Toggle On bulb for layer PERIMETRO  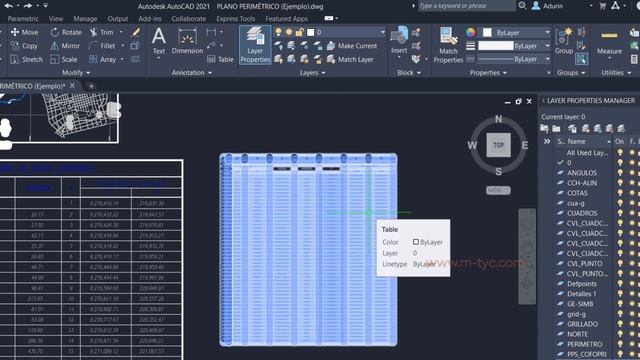620,344
